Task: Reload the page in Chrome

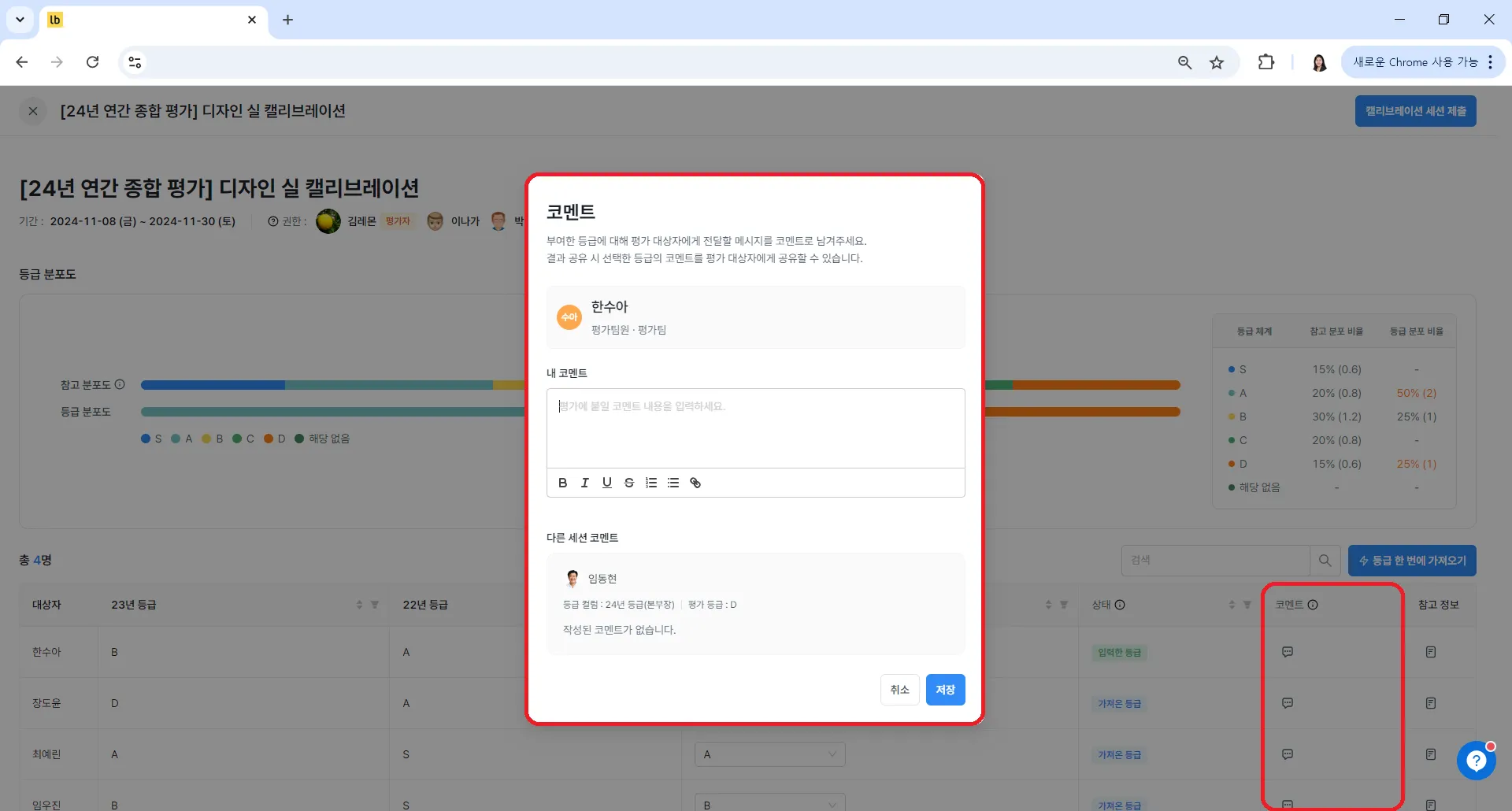Action: click(92, 62)
